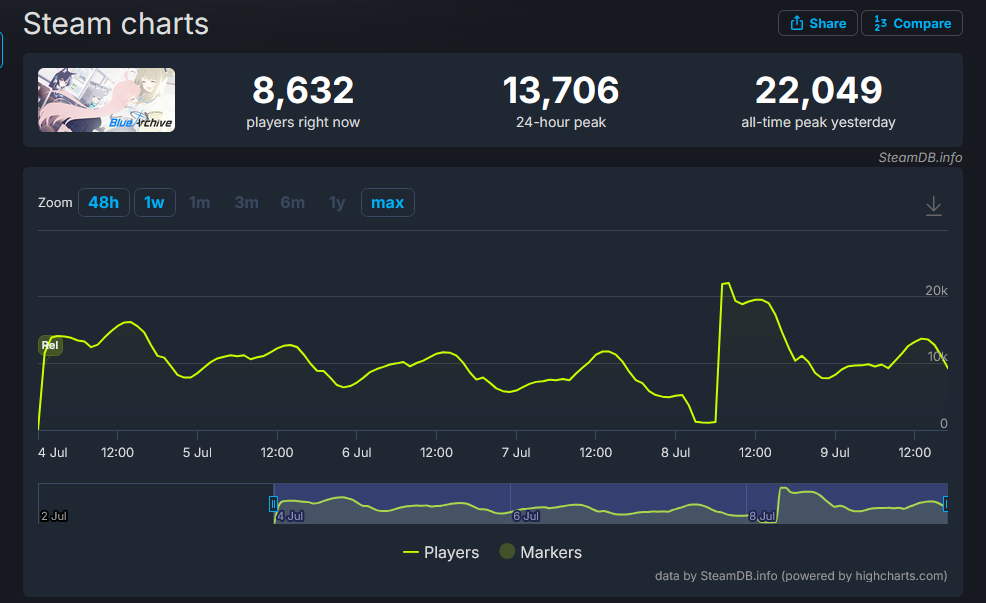986x603 pixels.
Task: Open the Blue Archive game thumbnail
Action: click(x=106, y=100)
